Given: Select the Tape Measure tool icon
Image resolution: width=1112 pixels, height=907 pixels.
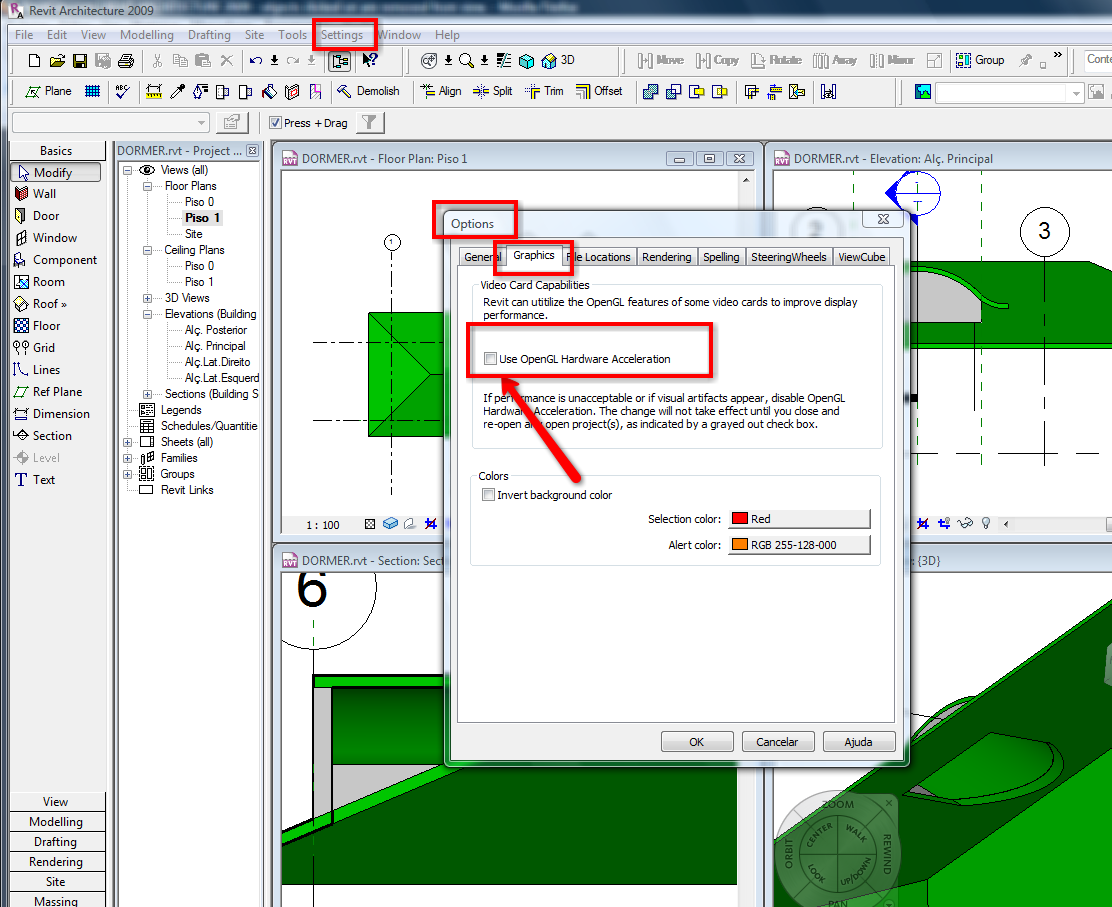Looking at the screenshot, I should [153, 91].
